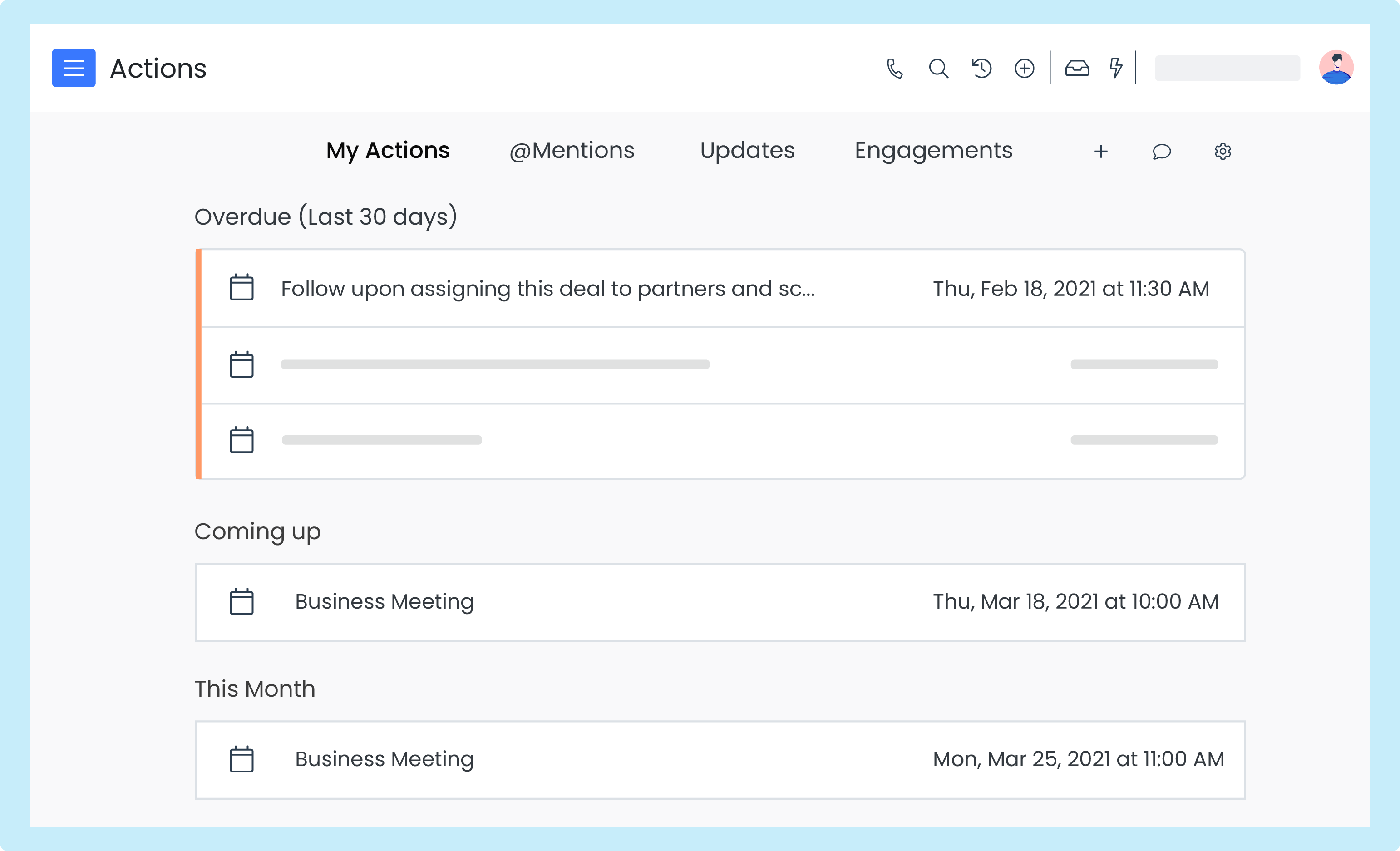Screen dimensions: 1400x851
Task: Open recent history clock icon
Action: pyautogui.click(x=981, y=68)
